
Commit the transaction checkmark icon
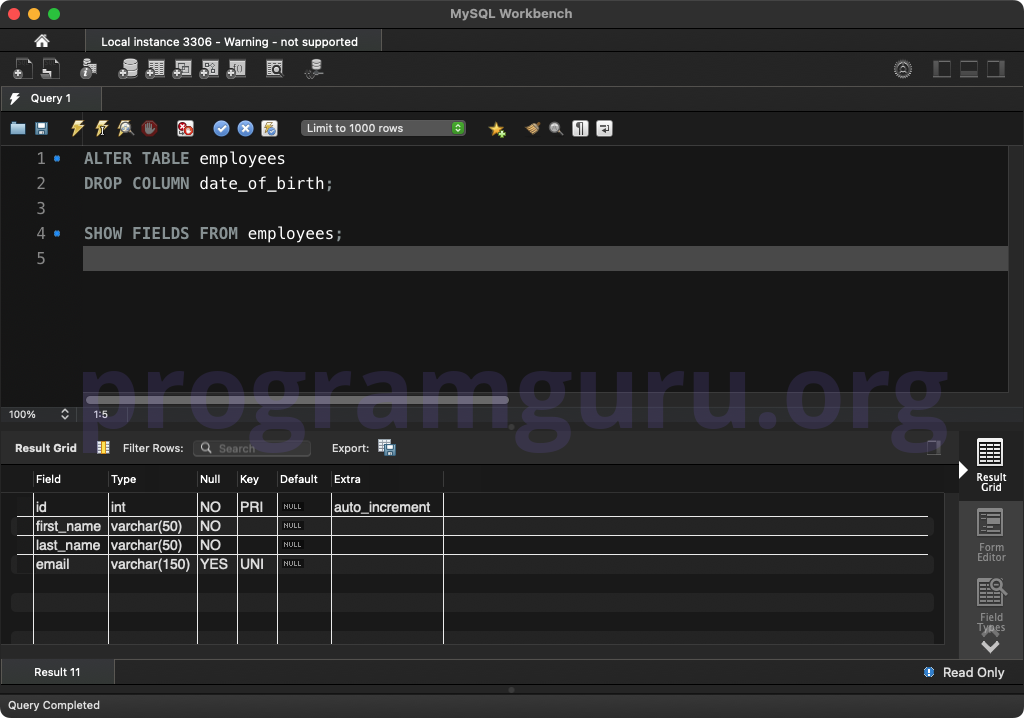click(x=221, y=128)
